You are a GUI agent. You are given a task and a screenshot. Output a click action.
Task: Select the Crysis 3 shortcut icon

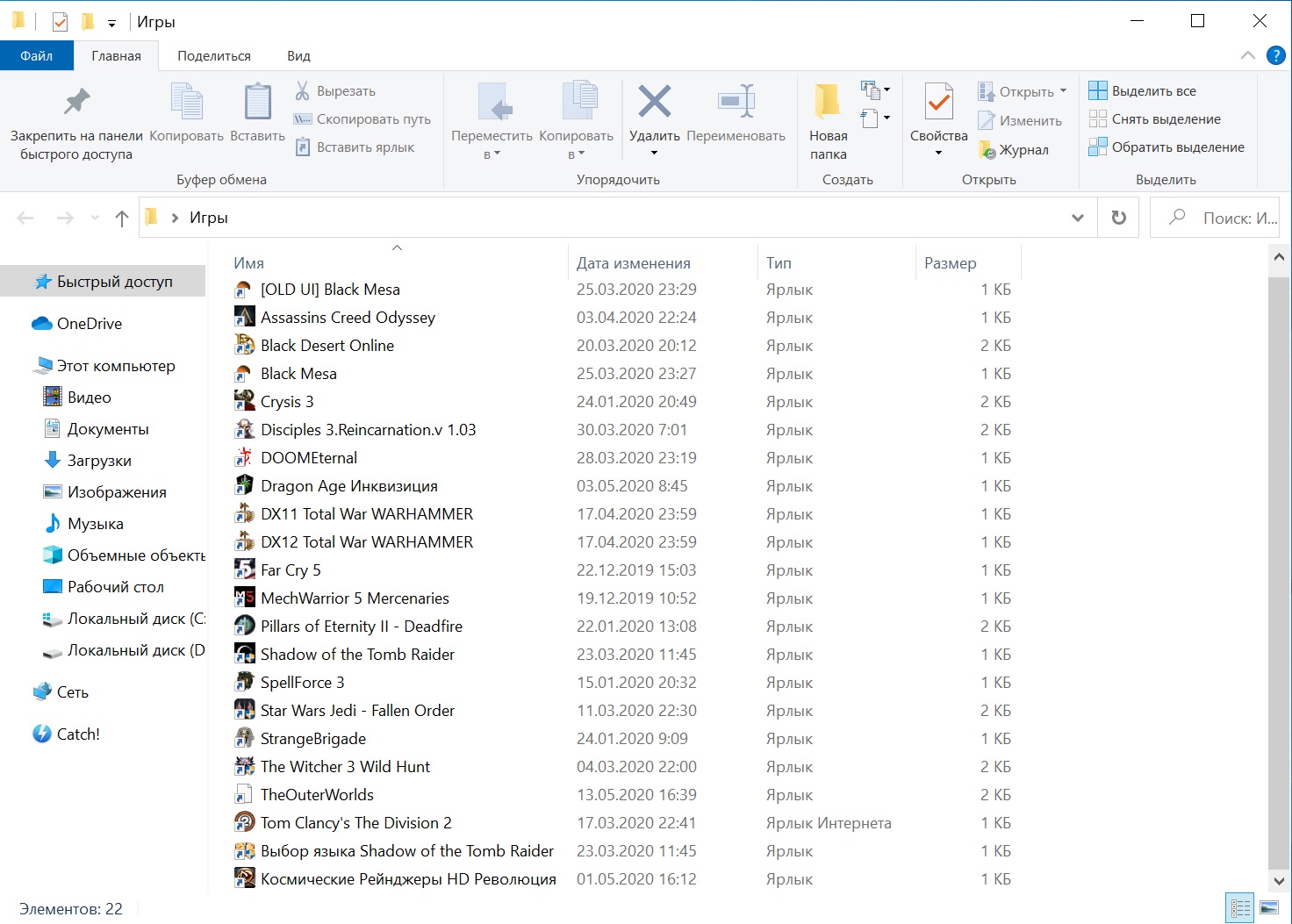[x=244, y=402]
